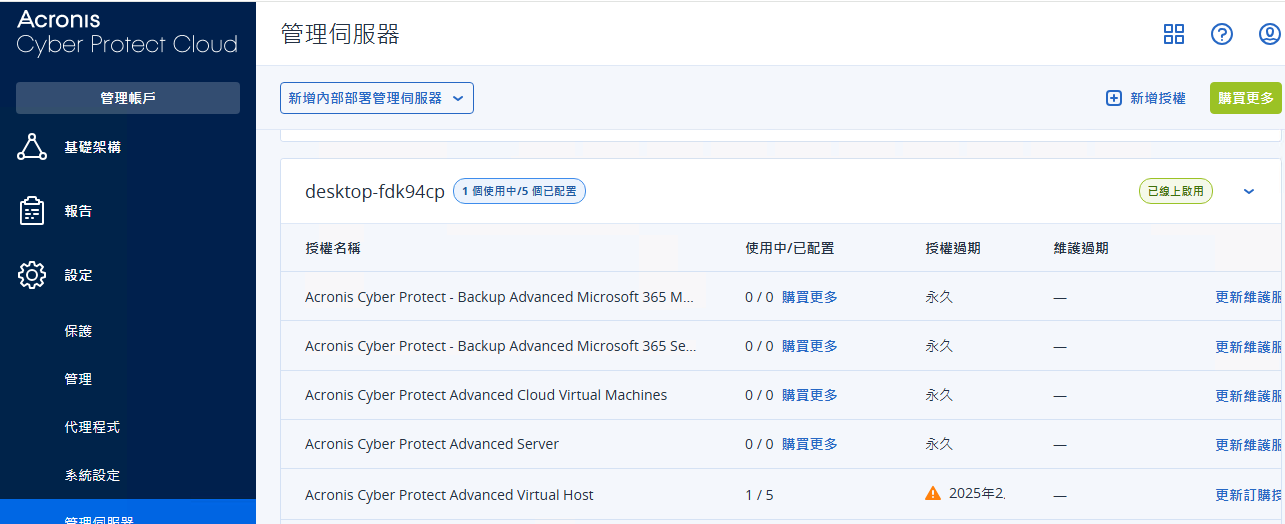Select Acronis Cyber Protect Advanced Virtual Host
Viewport: 1285px width, 524px height.
(449, 494)
